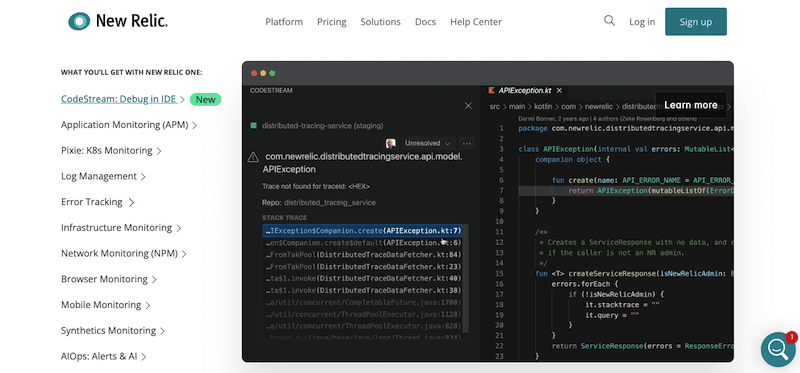Click the code line 'class APIException'
800x373 pixels.
626,149
